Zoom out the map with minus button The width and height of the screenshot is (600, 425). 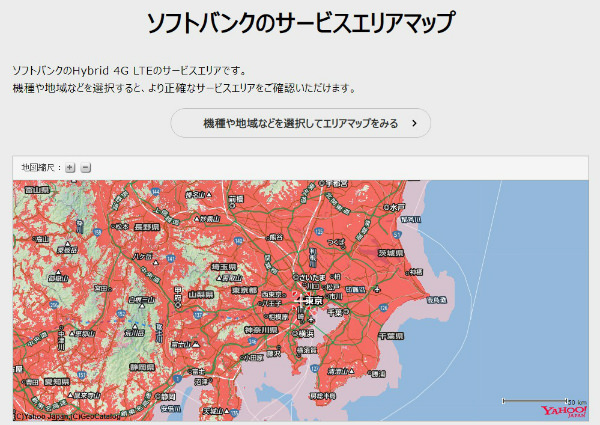coord(86,168)
